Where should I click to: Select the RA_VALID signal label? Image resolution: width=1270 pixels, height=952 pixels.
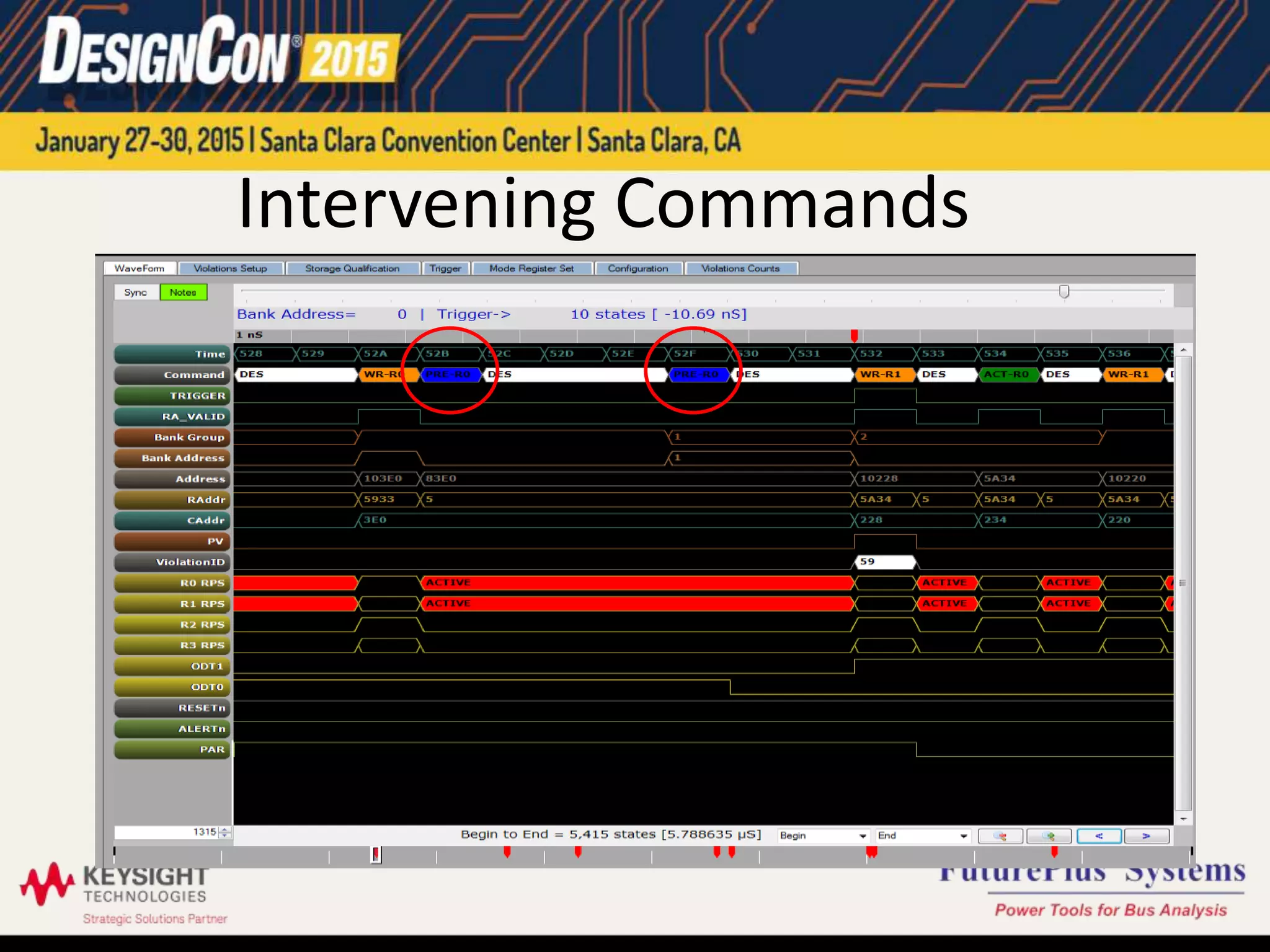[172, 416]
